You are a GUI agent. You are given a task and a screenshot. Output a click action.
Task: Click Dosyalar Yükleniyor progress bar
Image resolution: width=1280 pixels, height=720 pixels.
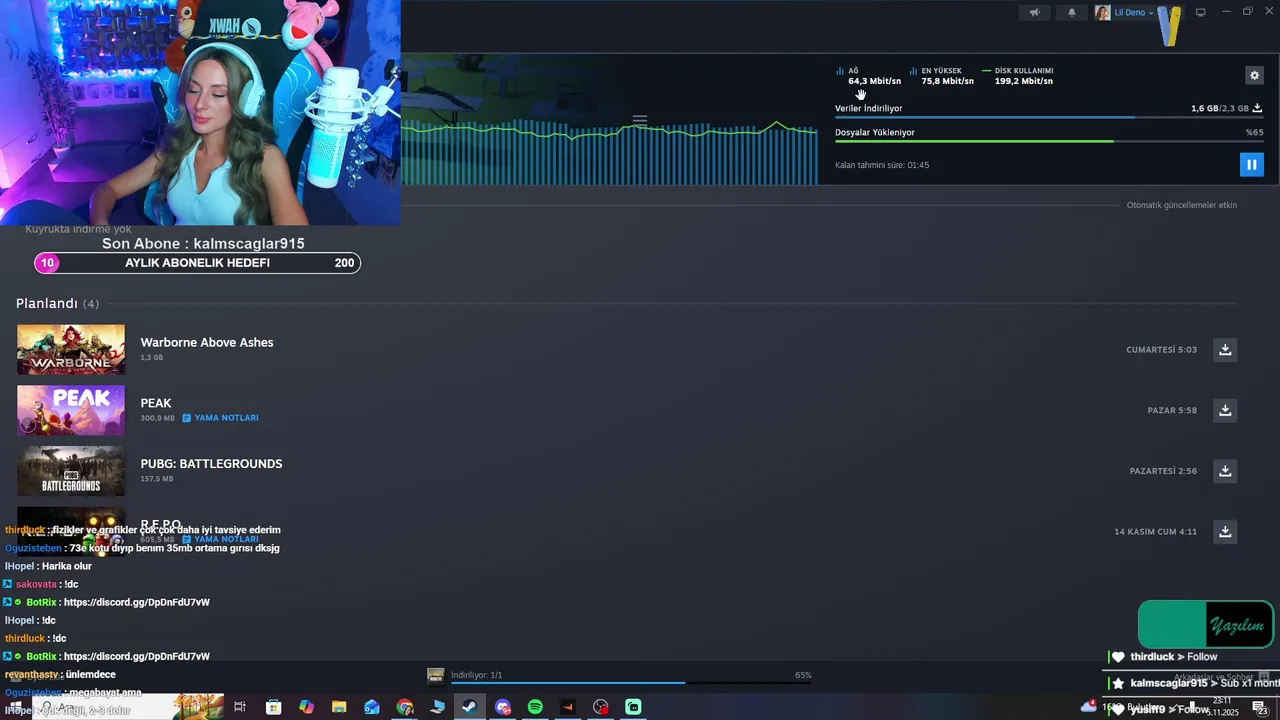1049,141
